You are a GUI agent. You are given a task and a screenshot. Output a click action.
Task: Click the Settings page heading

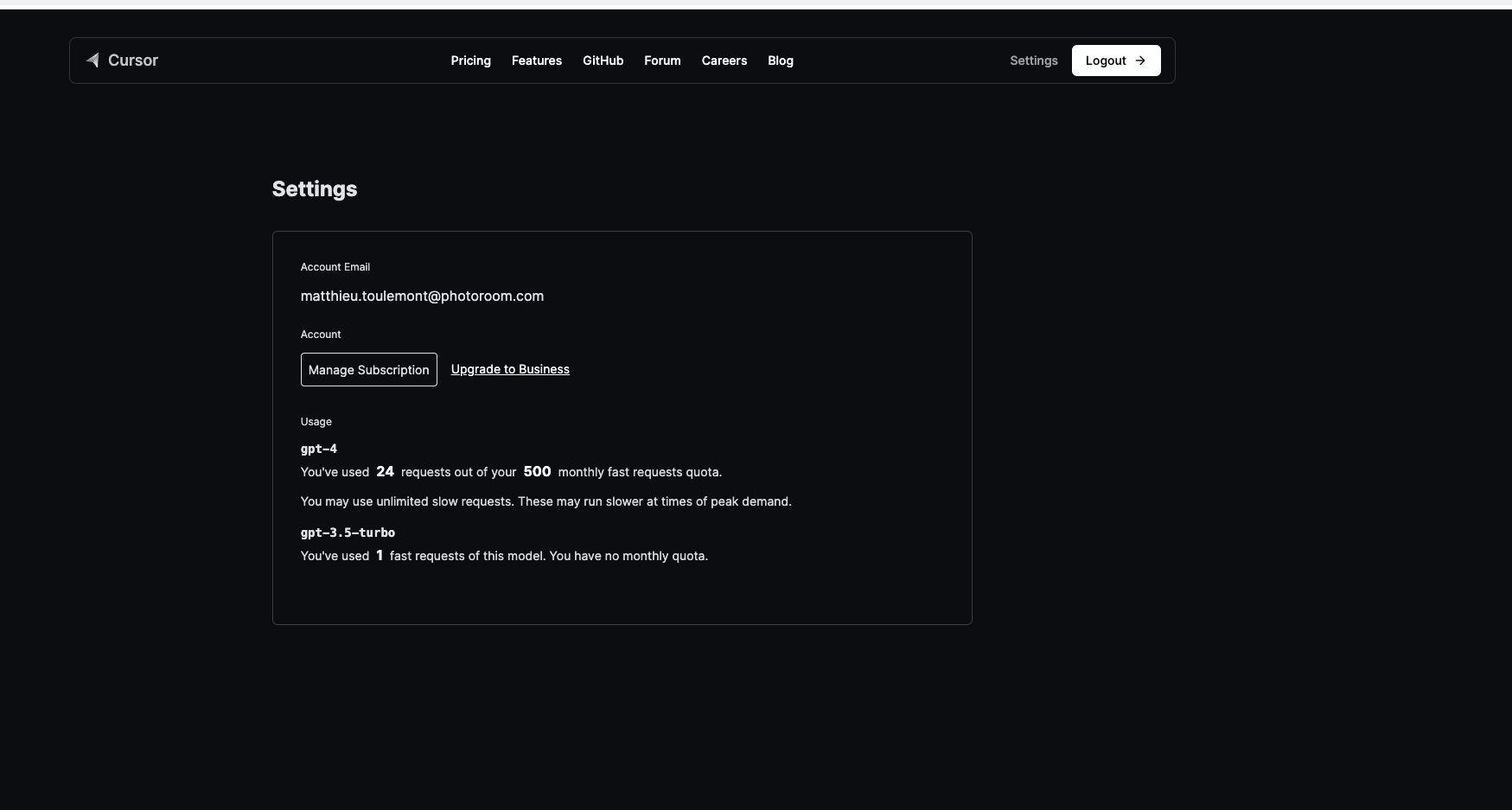pos(315,188)
